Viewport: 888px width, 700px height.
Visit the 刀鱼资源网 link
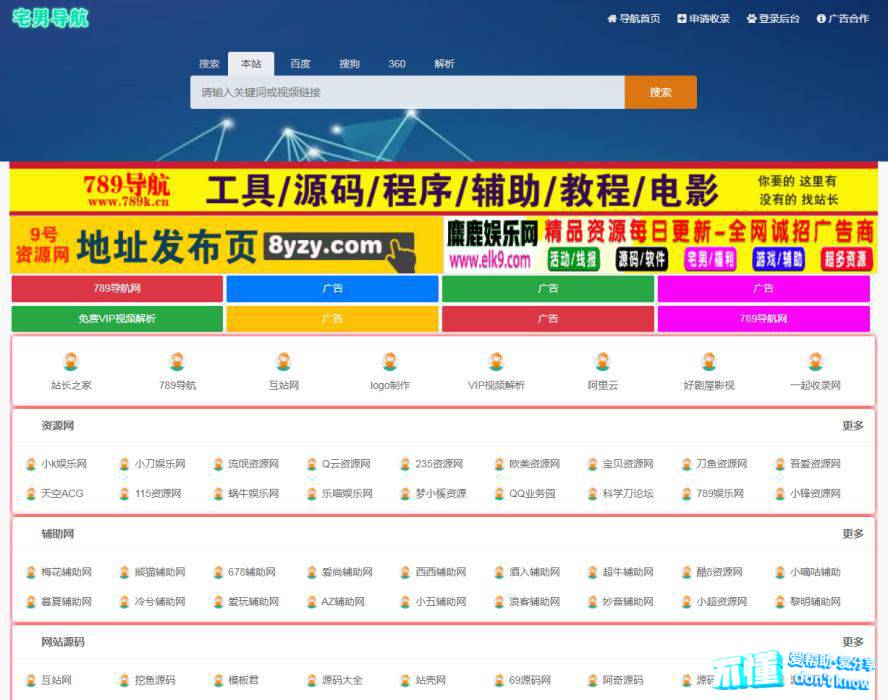pos(722,464)
